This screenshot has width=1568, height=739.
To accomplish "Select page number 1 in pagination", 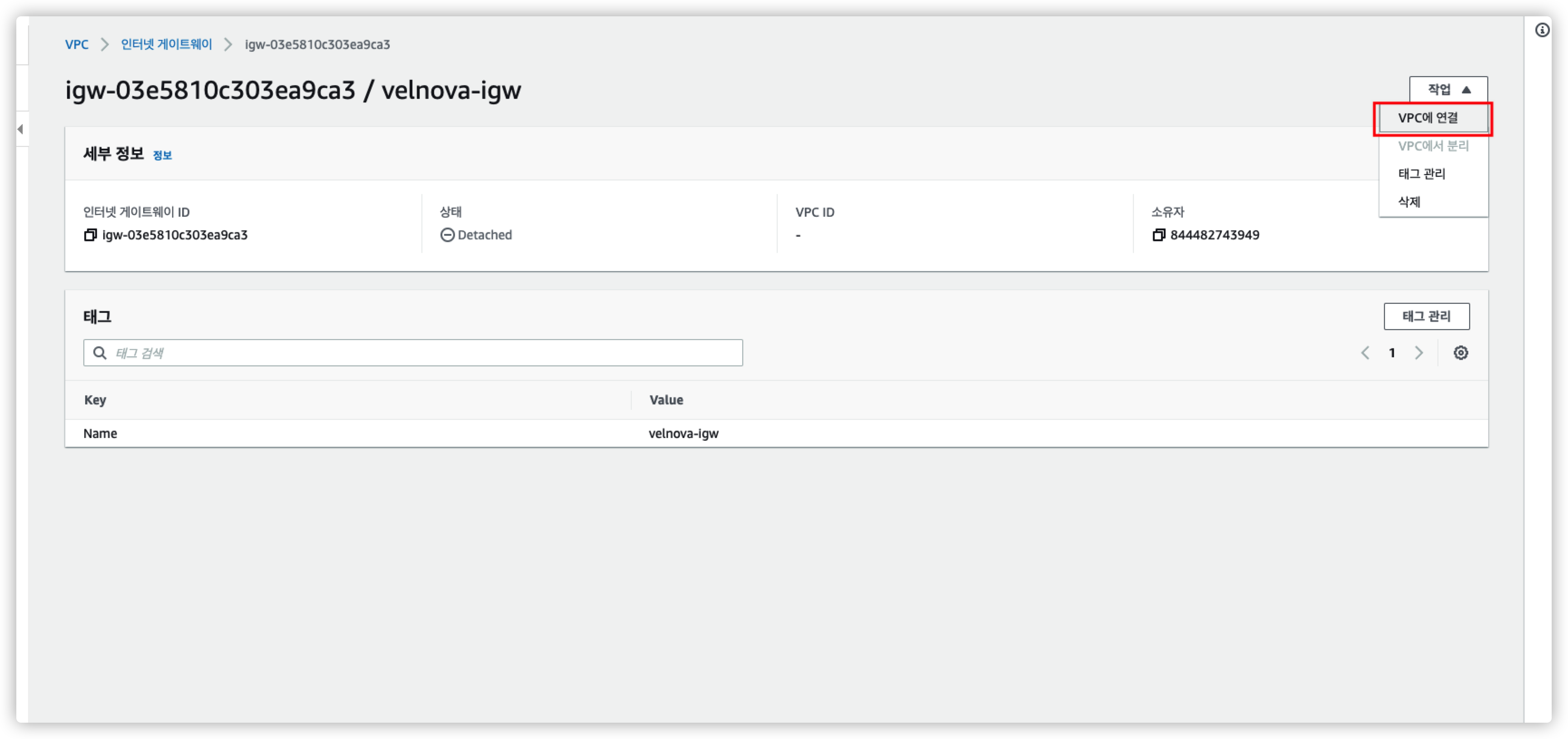I will click(x=1392, y=353).
